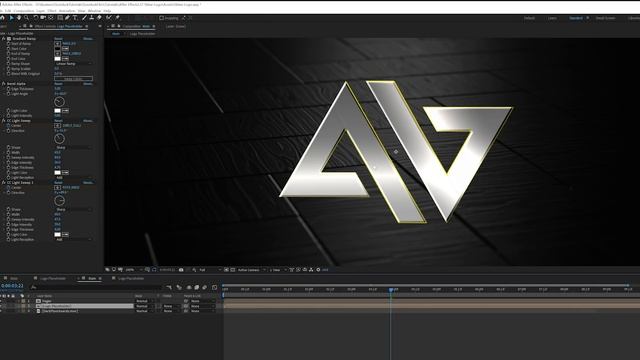Screen dimensions: 640x360
Task: Open CC Light Sweep Light Reception dropdown
Action: click(x=73, y=178)
